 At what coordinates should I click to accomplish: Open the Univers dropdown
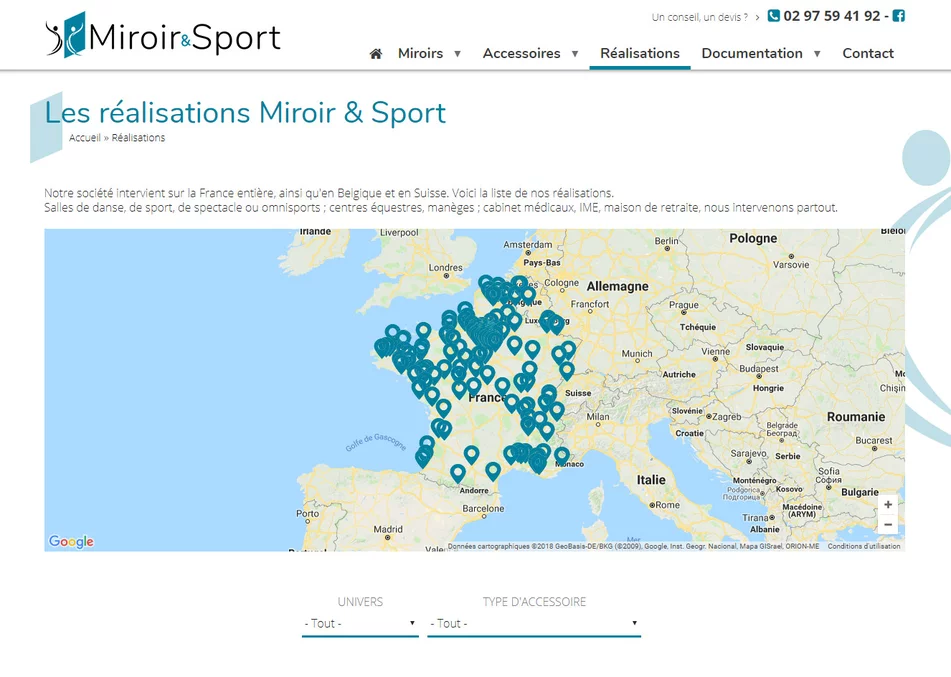point(360,623)
